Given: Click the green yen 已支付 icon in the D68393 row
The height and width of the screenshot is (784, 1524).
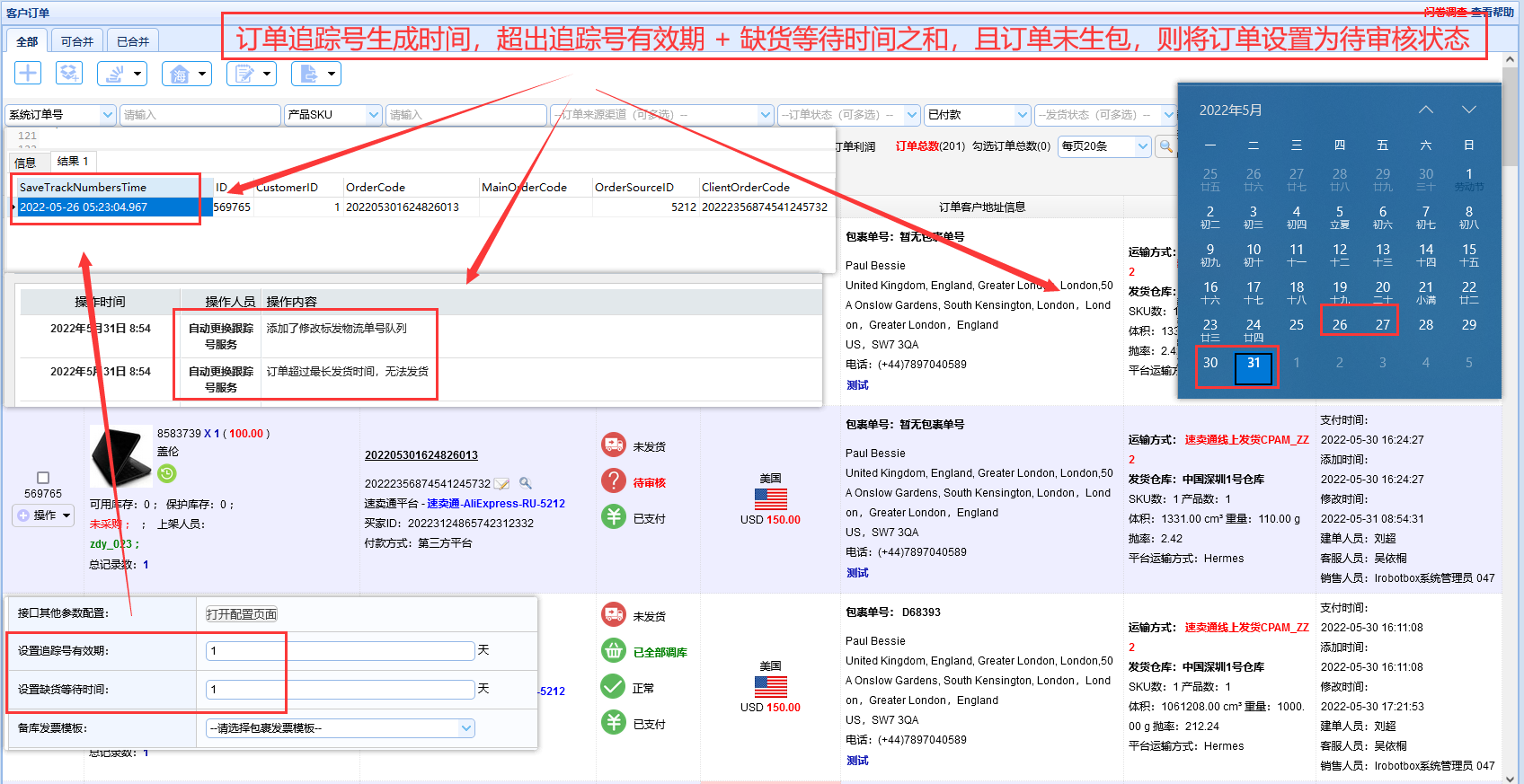Looking at the screenshot, I should (x=614, y=722).
